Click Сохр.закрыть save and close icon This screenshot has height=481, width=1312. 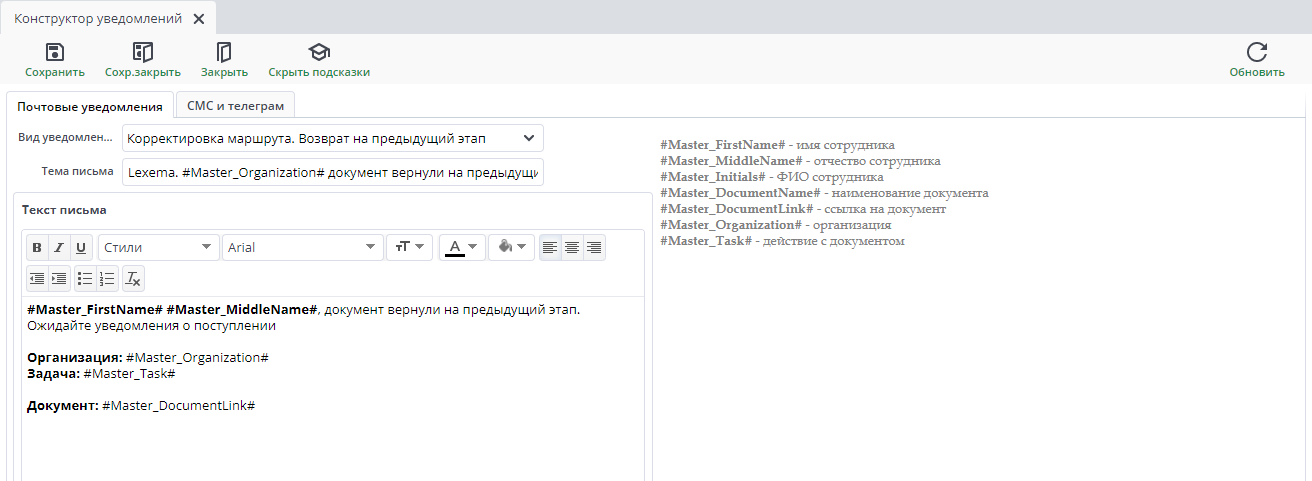click(143, 52)
